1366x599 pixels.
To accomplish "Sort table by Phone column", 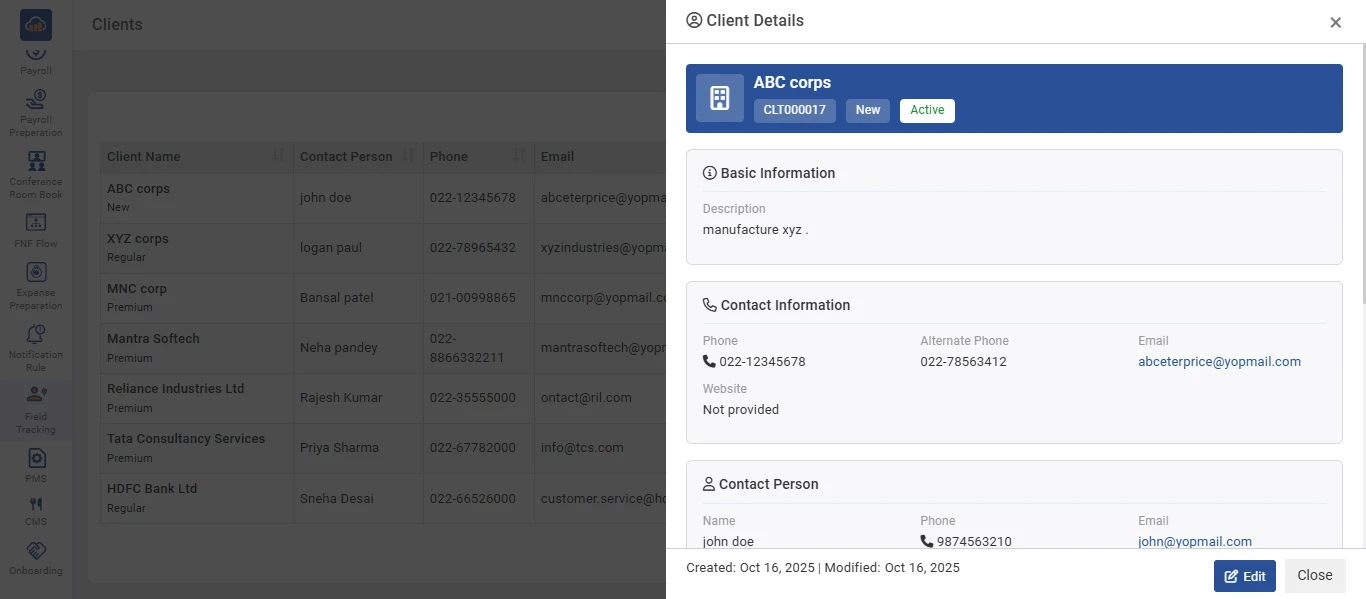I will tap(519, 156).
